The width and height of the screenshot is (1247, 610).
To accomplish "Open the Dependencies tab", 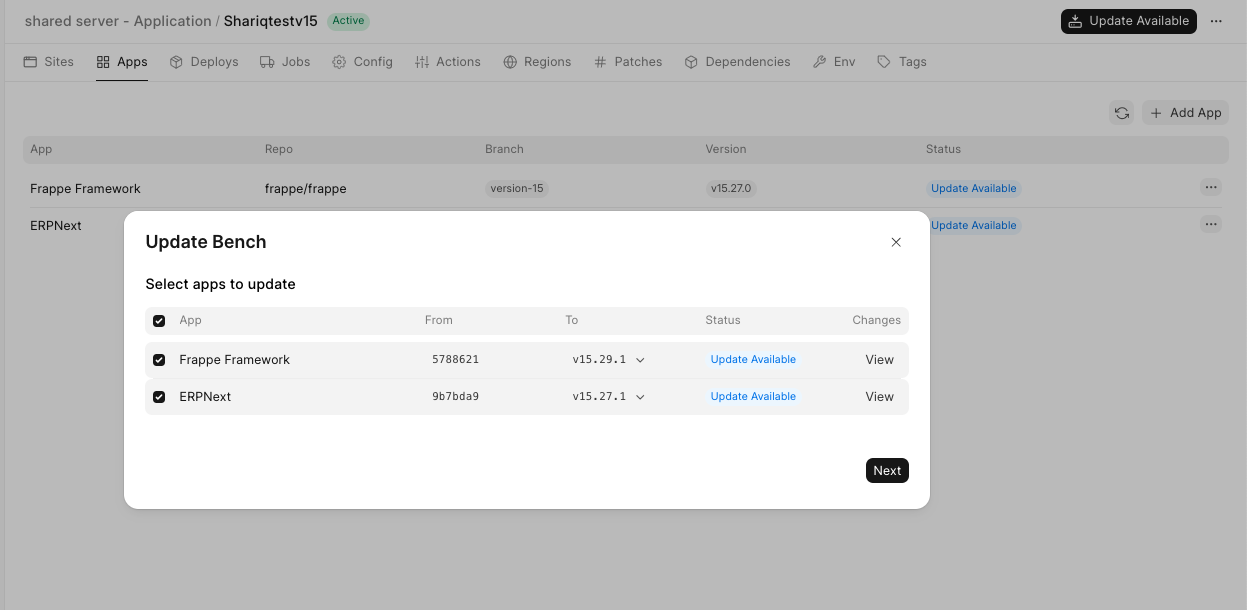I will [x=737, y=62].
